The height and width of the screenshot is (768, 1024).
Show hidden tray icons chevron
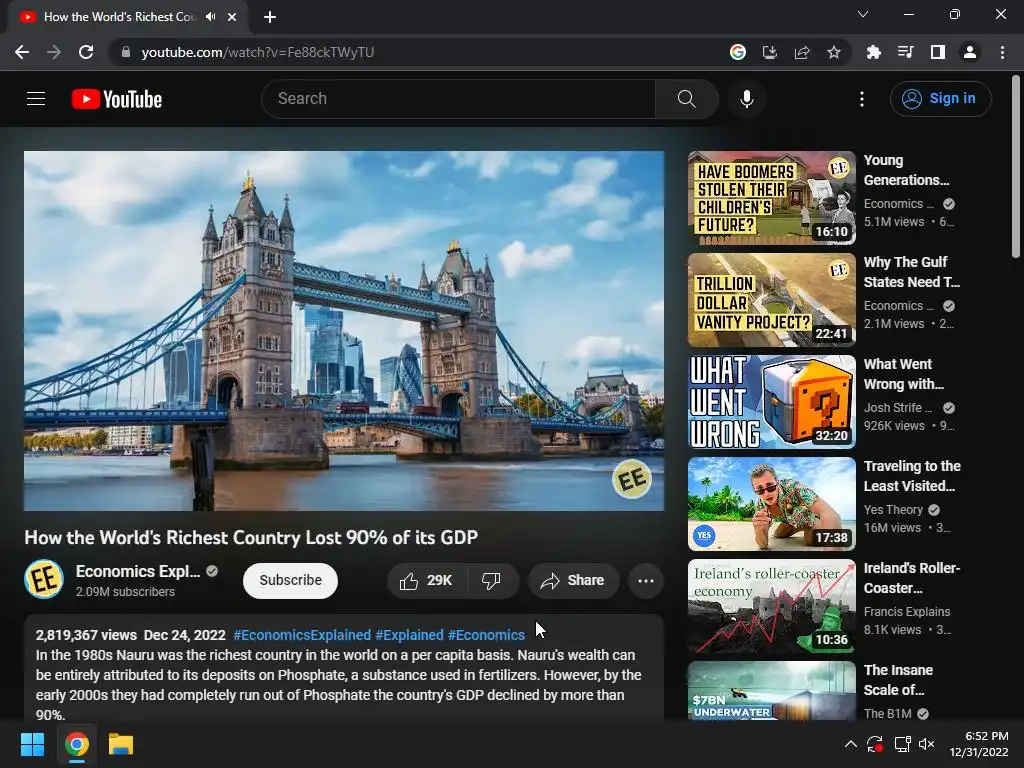click(850, 744)
